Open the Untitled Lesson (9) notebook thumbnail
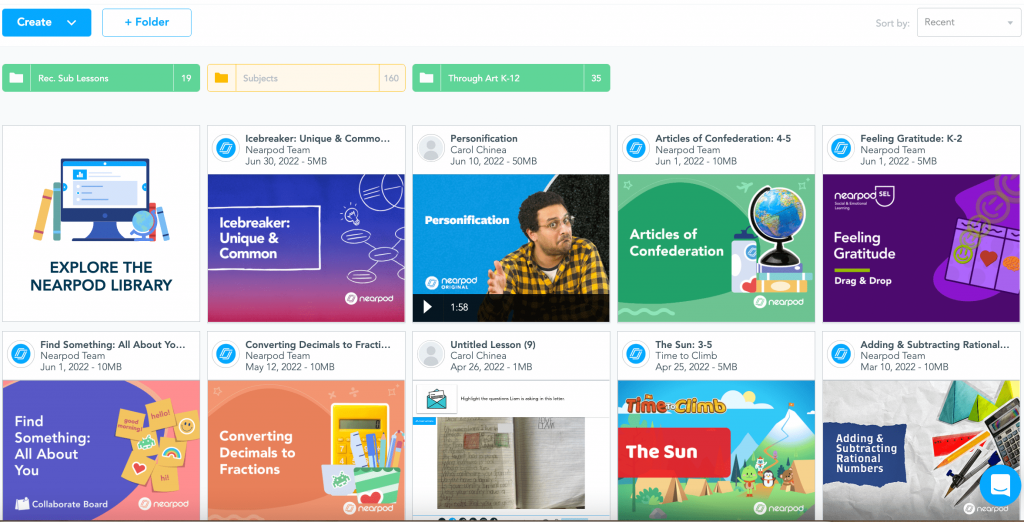The width and height of the screenshot is (1024, 522). (511, 450)
